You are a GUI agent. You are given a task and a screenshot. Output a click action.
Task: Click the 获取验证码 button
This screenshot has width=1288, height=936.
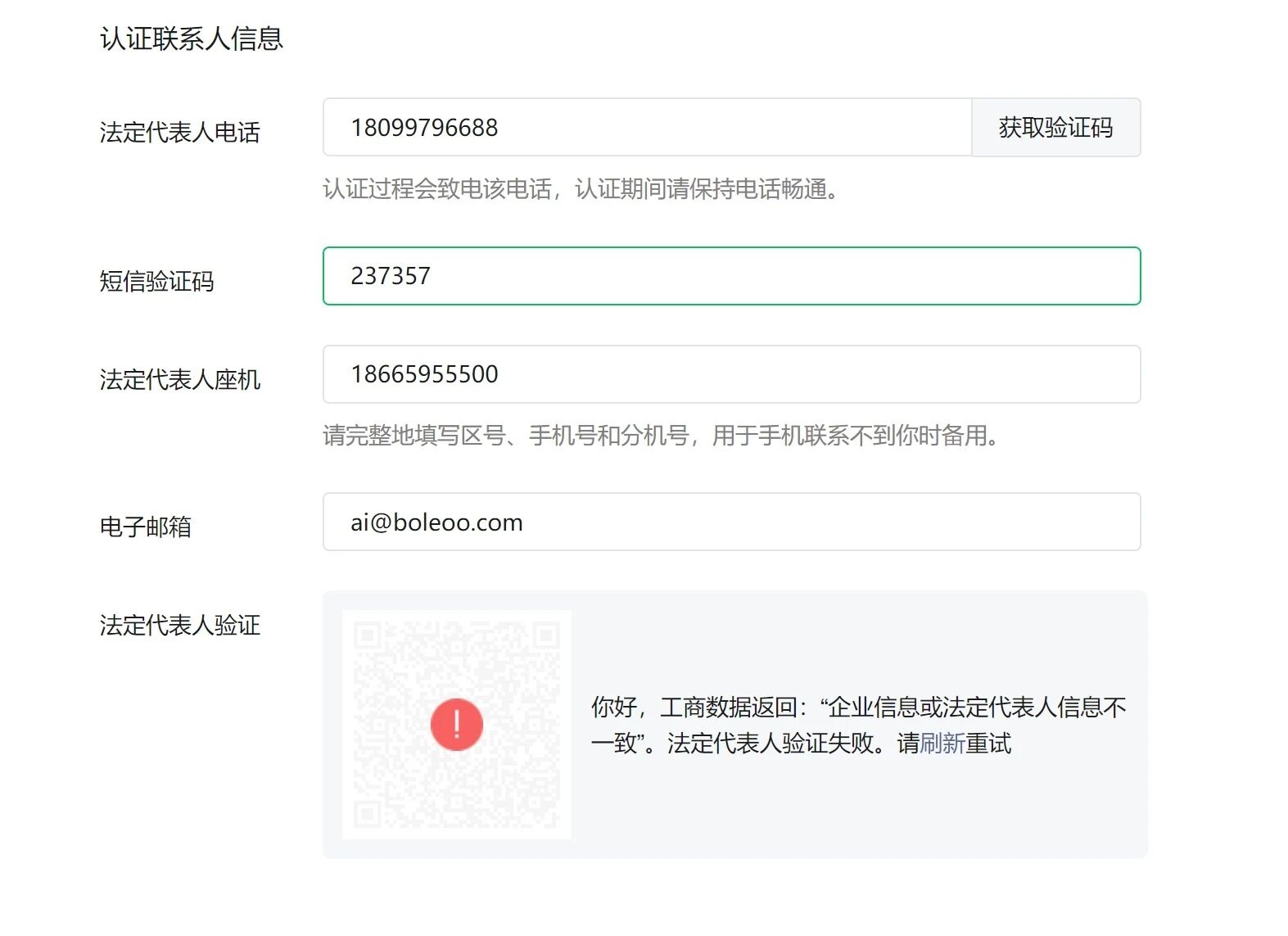[x=1055, y=128]
